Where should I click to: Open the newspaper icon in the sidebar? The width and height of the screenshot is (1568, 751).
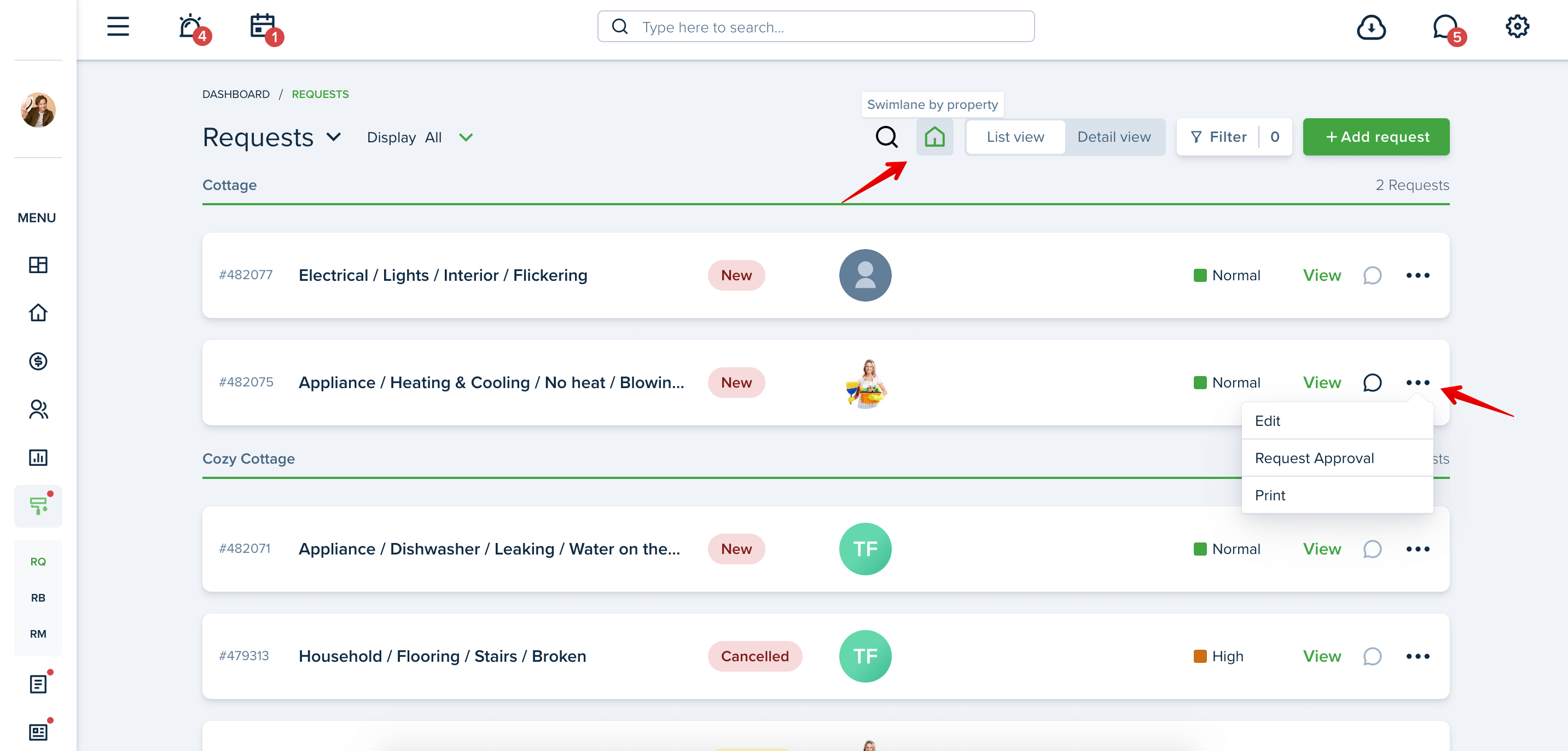click(38, 731)
